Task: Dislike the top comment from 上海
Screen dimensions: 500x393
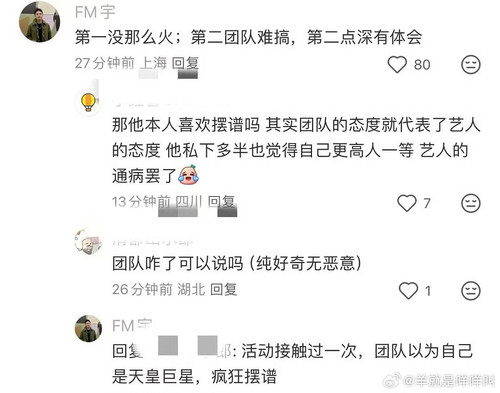Action: pyautogui.click(x=471, y=64)
